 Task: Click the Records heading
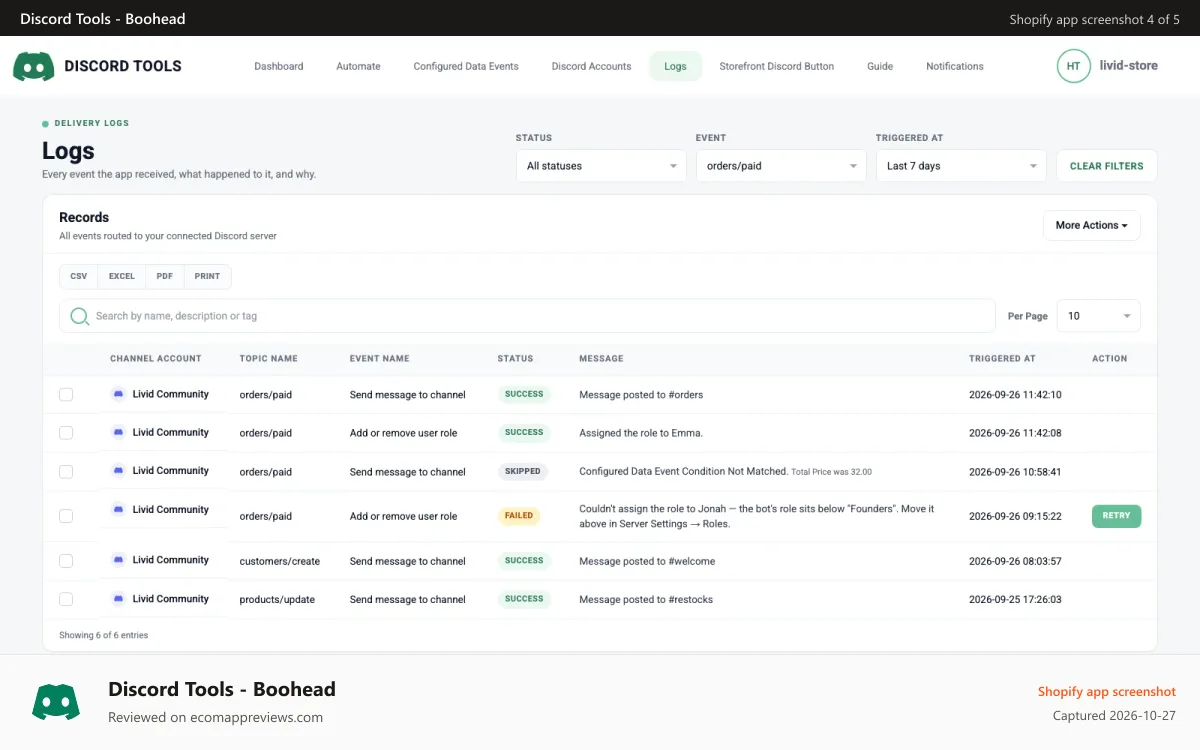[x=84, y=217]
